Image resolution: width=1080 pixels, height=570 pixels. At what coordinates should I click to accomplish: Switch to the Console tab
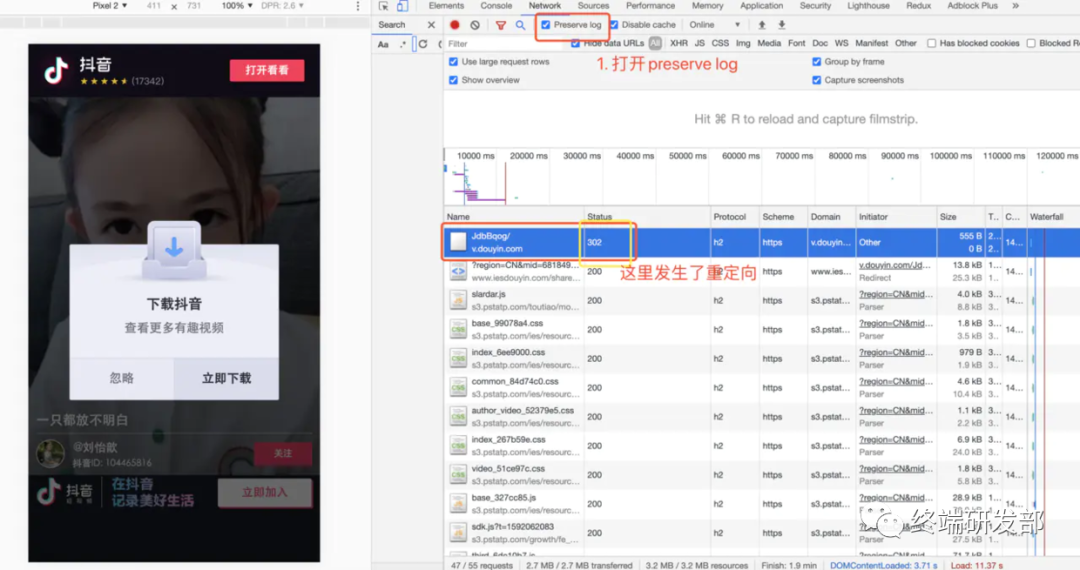(496, 6)
